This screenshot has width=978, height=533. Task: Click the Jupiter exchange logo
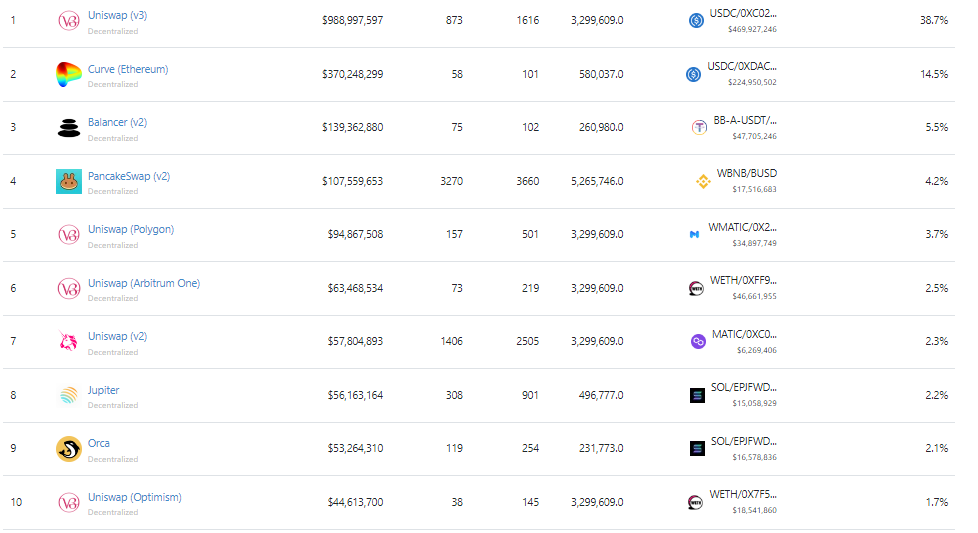[x=69, y=395]
